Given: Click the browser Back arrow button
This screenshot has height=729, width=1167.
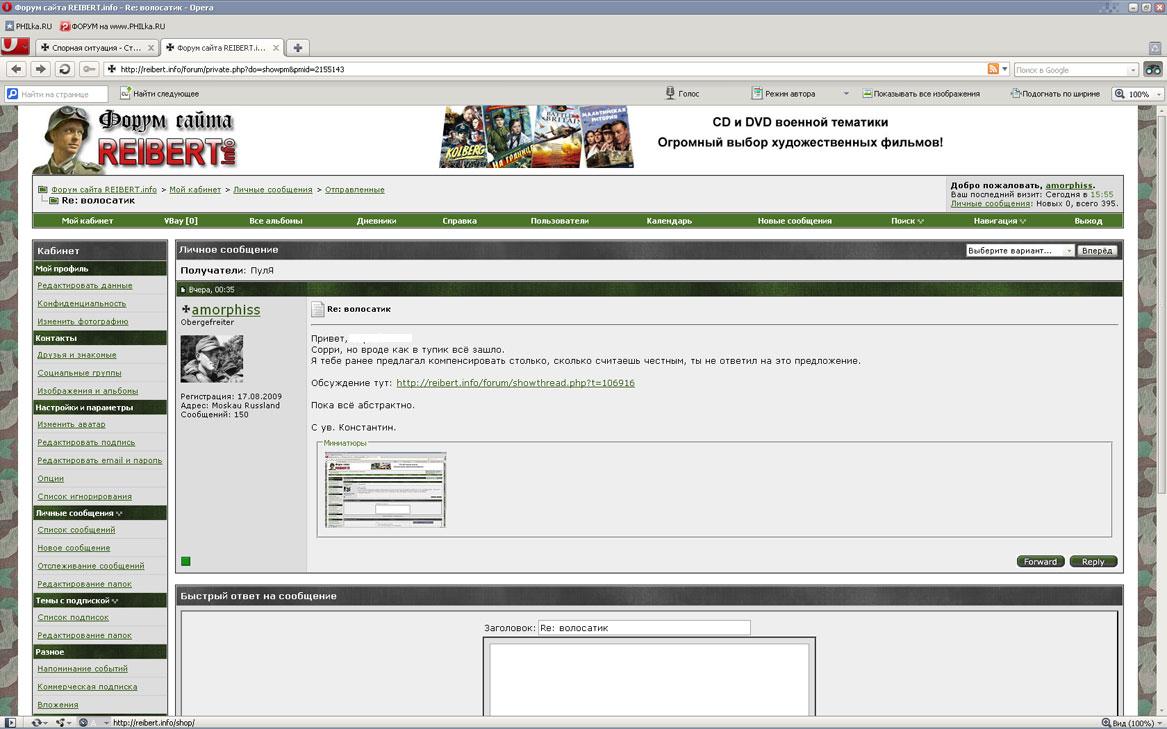Looking at the screenshot, I should coord(15,69).
